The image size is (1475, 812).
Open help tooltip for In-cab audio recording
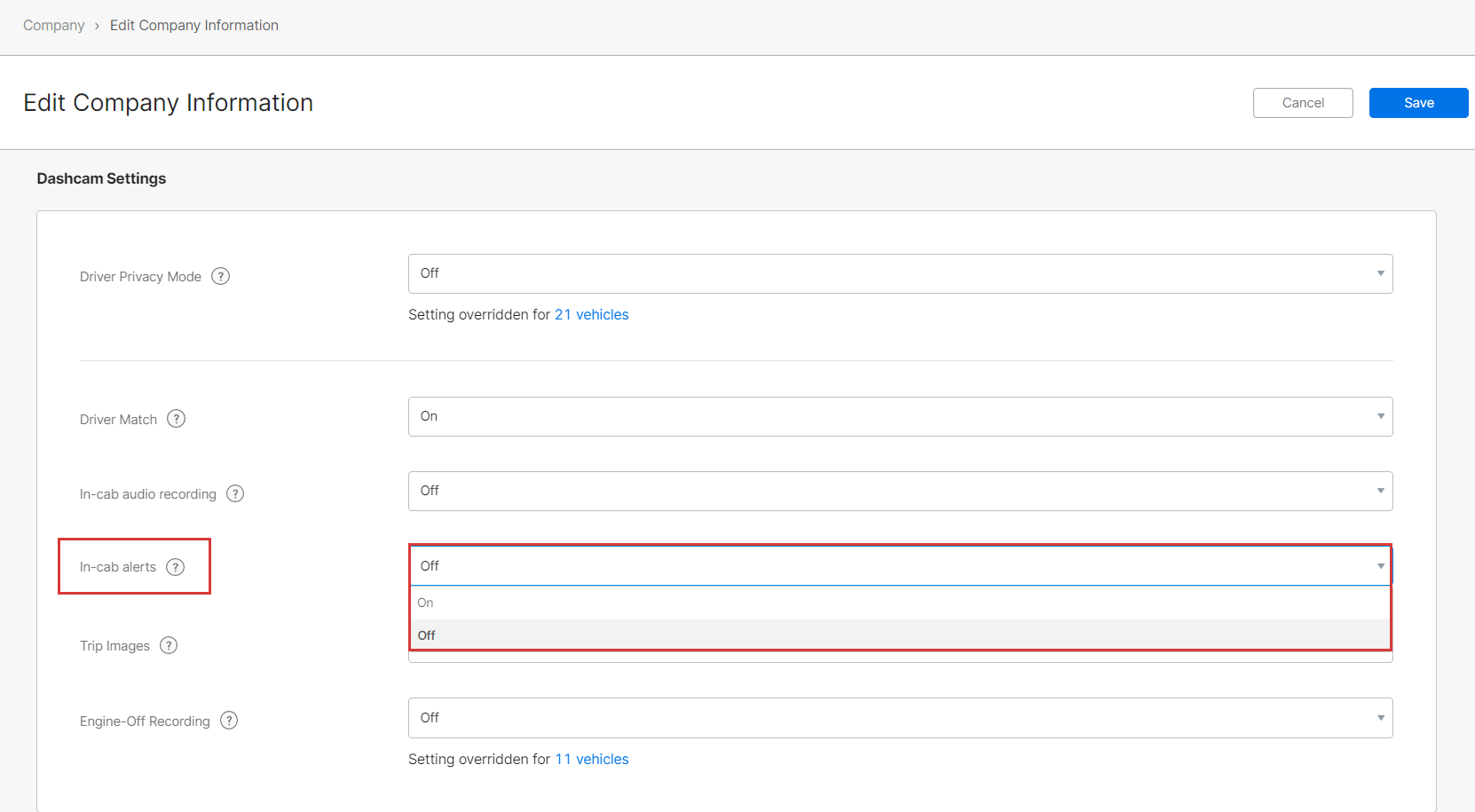(235, 493)
